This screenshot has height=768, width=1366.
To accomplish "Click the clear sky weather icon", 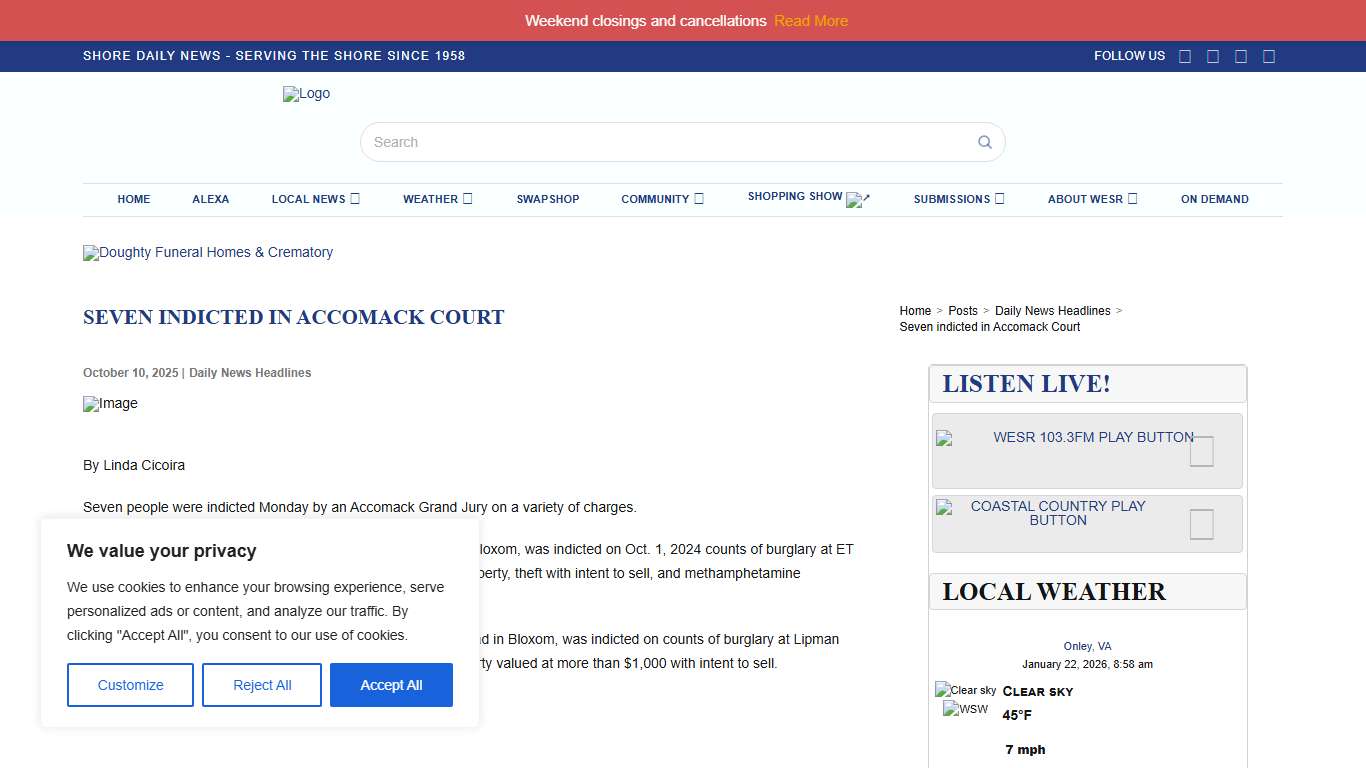I will [964, 690].
